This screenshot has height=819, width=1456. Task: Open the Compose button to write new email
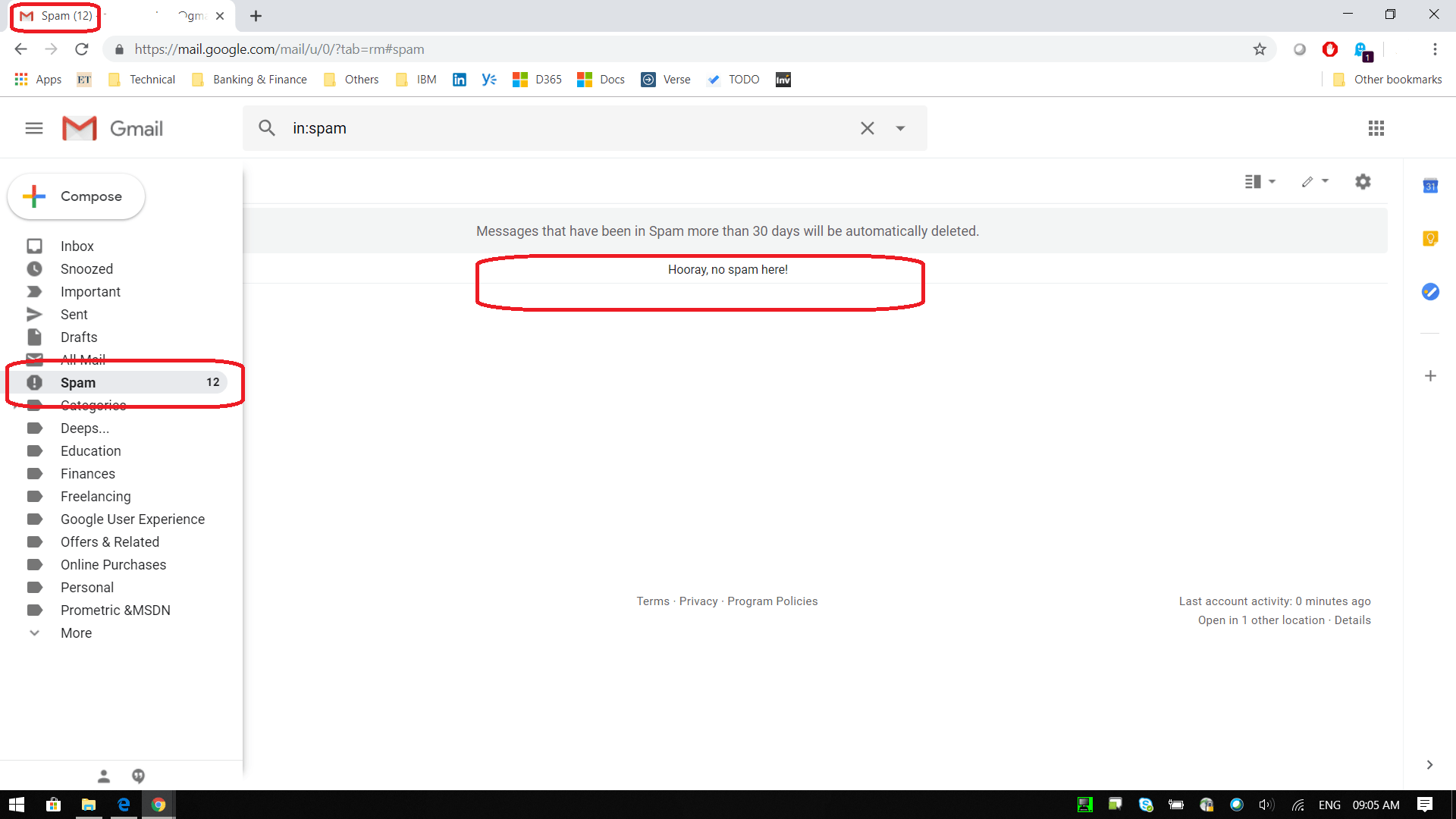(76, 196)
